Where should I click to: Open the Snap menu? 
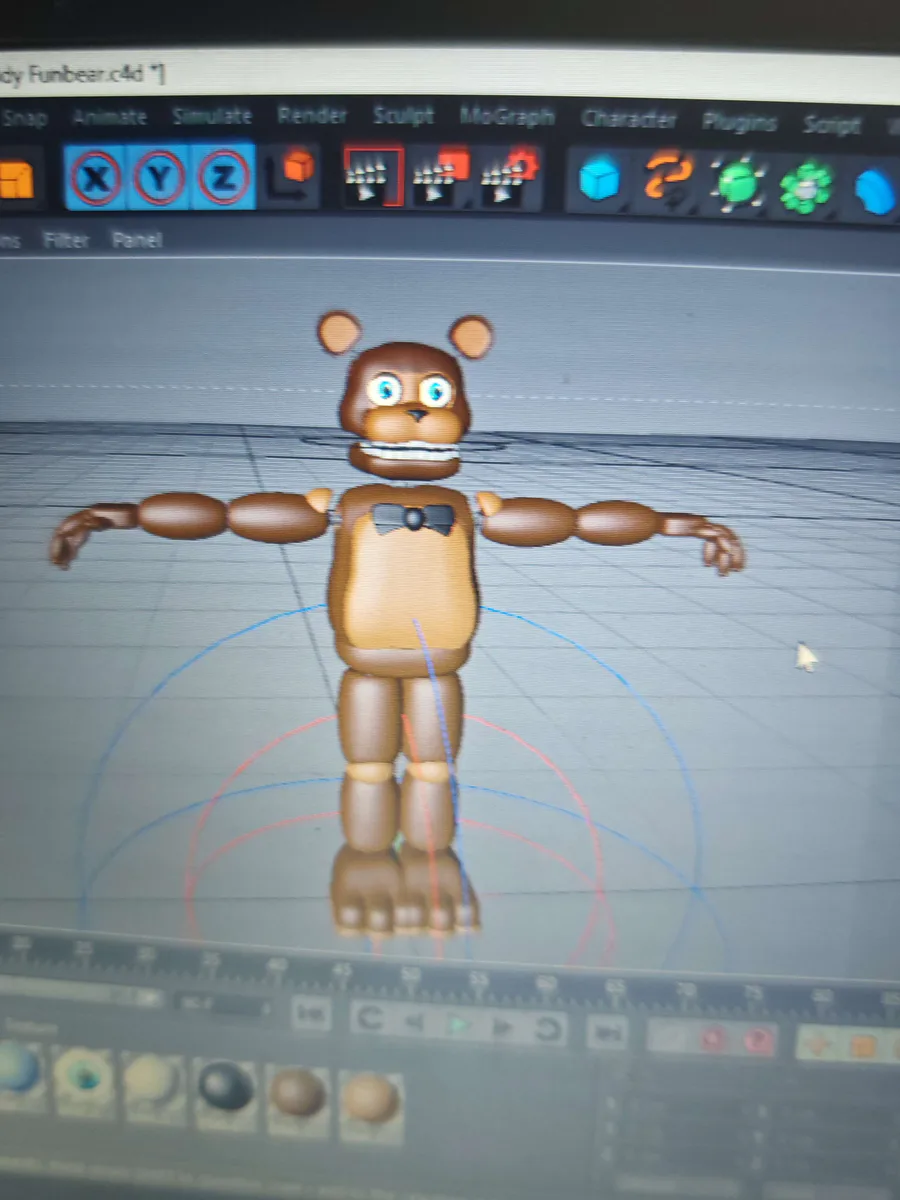pyautogui.click(x=25, y=118)
